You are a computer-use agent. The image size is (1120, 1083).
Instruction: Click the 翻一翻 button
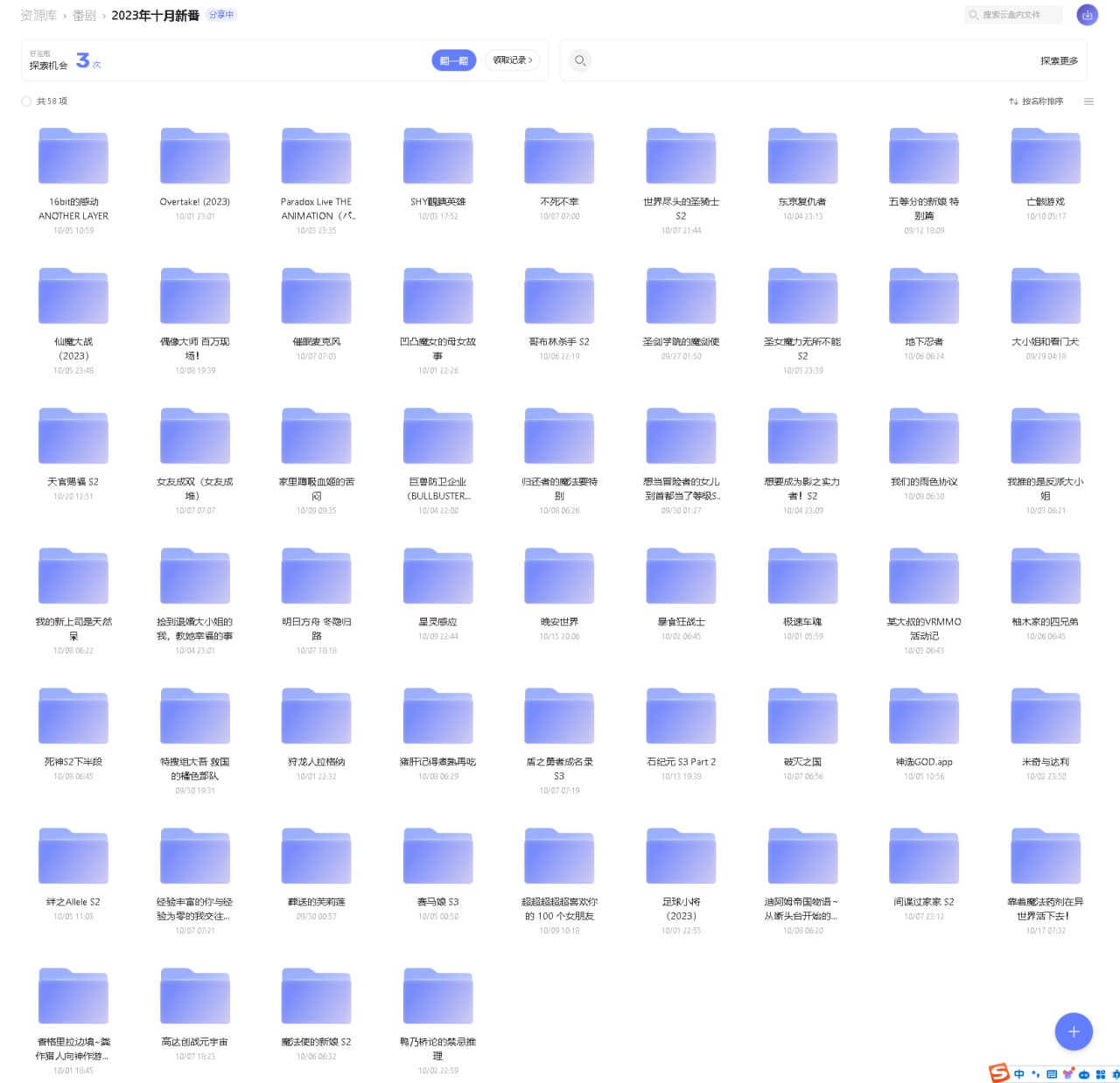tap(453, 60)
